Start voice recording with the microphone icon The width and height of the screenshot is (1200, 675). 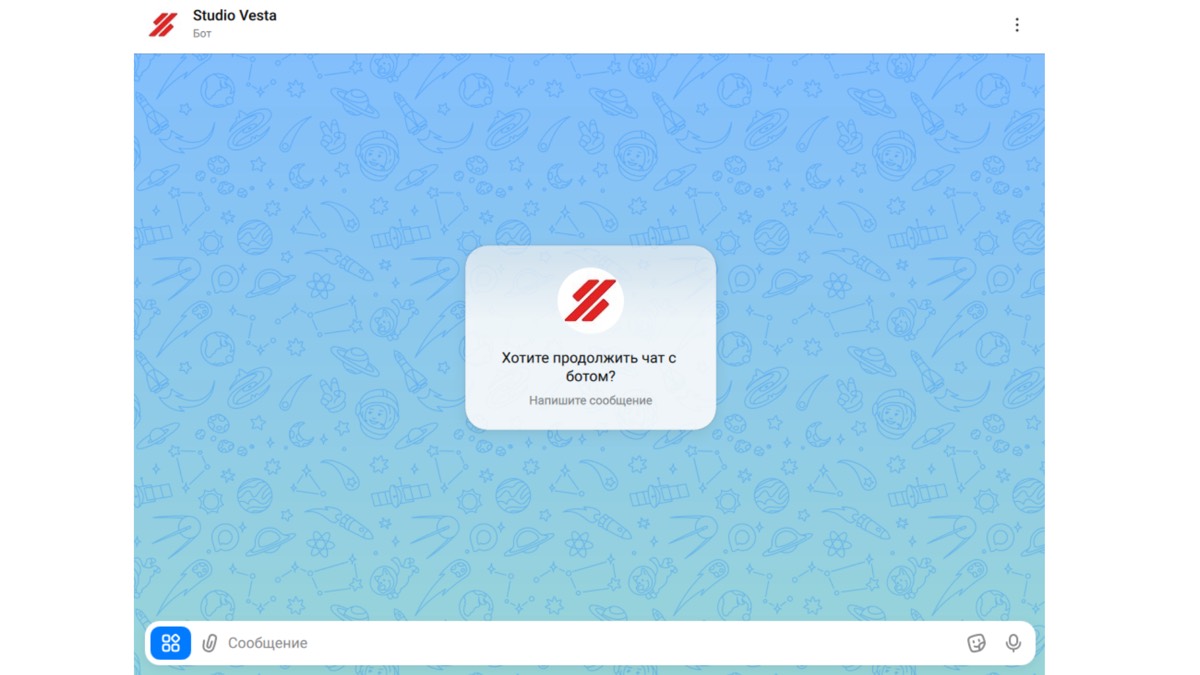[x=1013, y=643]
